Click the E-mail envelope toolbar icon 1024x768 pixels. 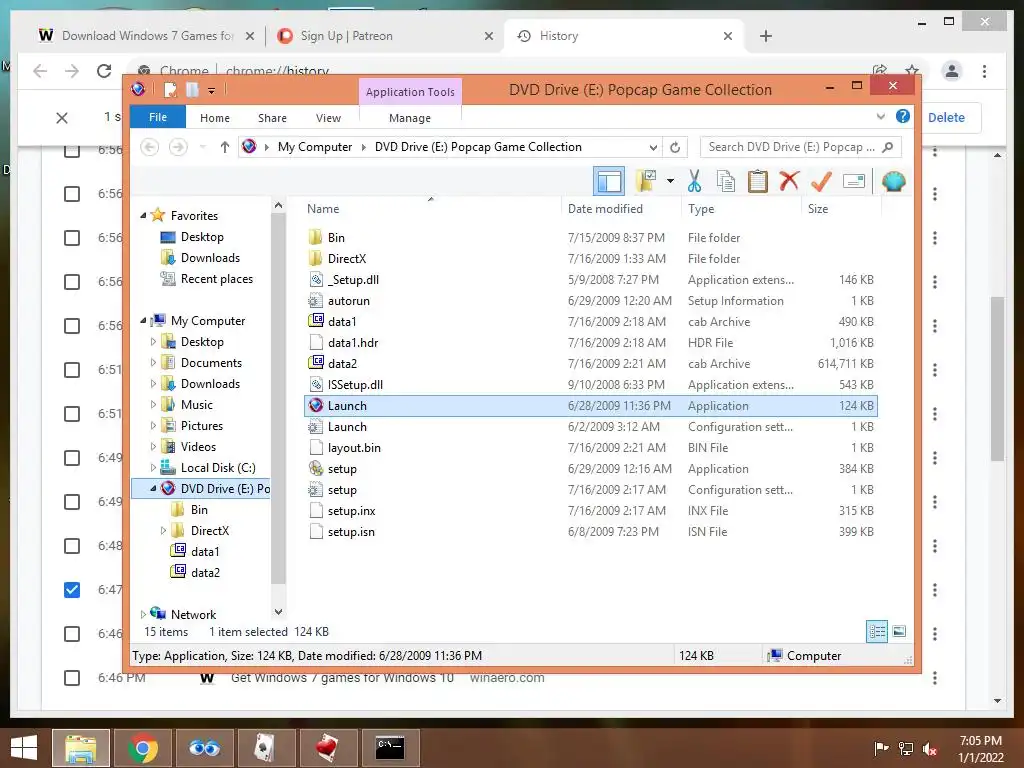coord(854,181)
